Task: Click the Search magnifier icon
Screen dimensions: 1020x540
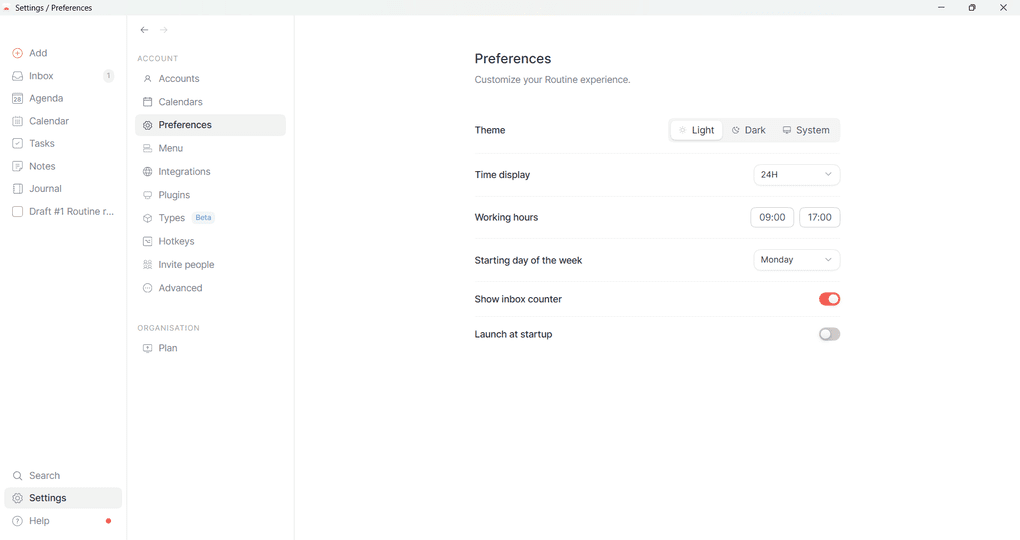Action: [x=18, y=476]
